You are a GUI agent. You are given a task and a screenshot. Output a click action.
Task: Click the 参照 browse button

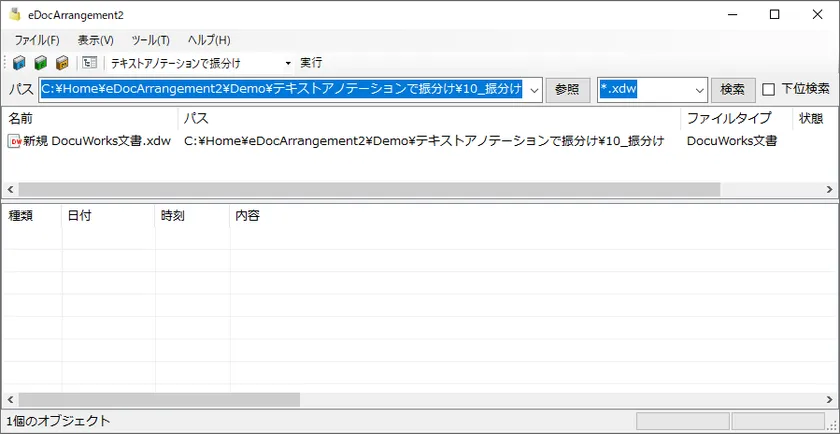pos(567,89)
